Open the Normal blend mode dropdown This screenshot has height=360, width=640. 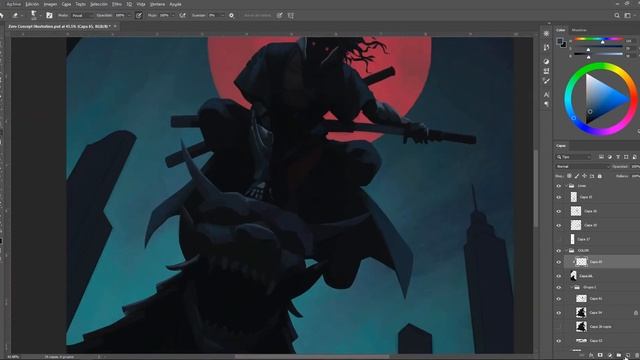click(582, 167)
